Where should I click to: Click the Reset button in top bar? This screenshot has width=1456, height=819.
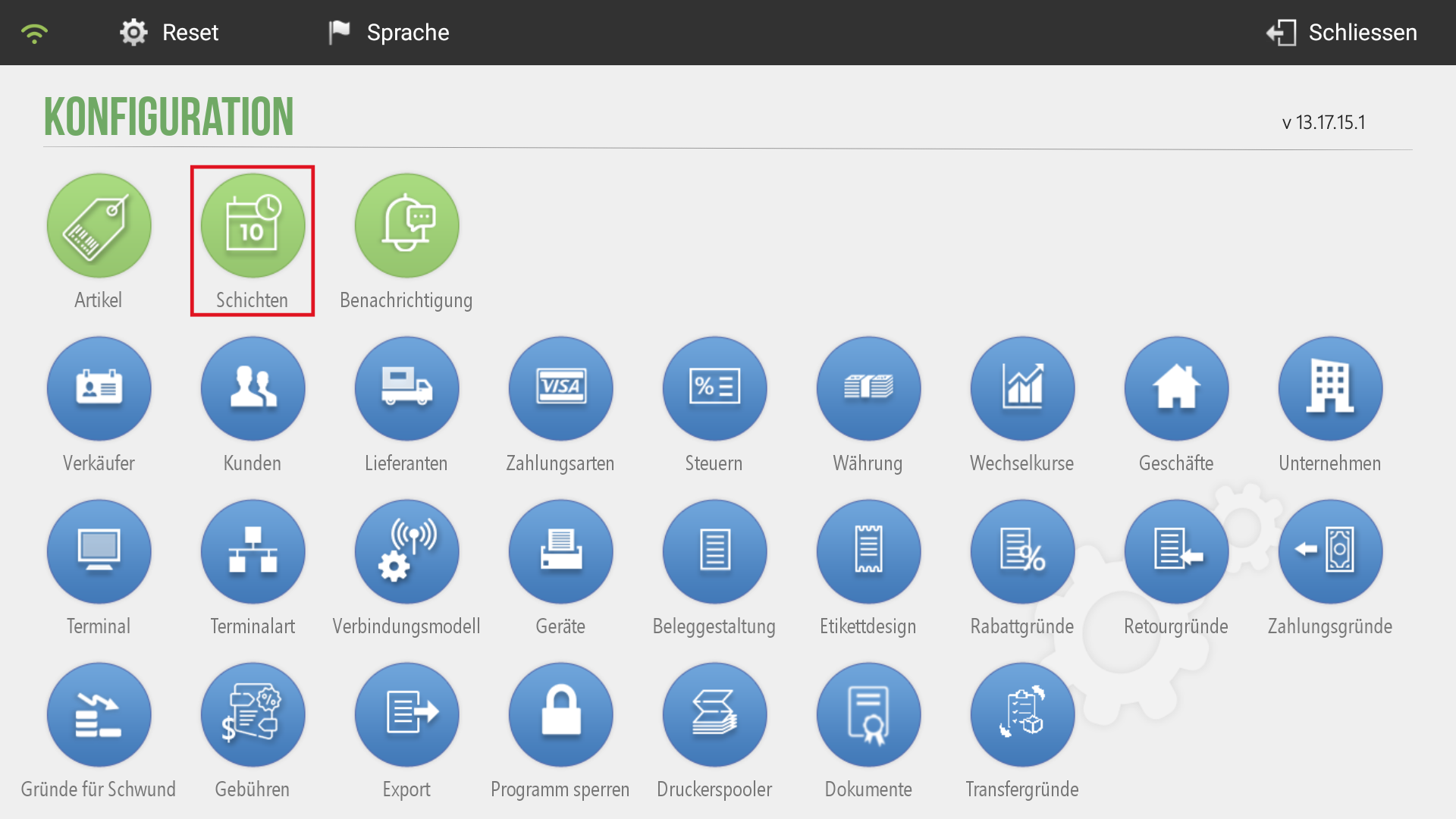[169, 33]
